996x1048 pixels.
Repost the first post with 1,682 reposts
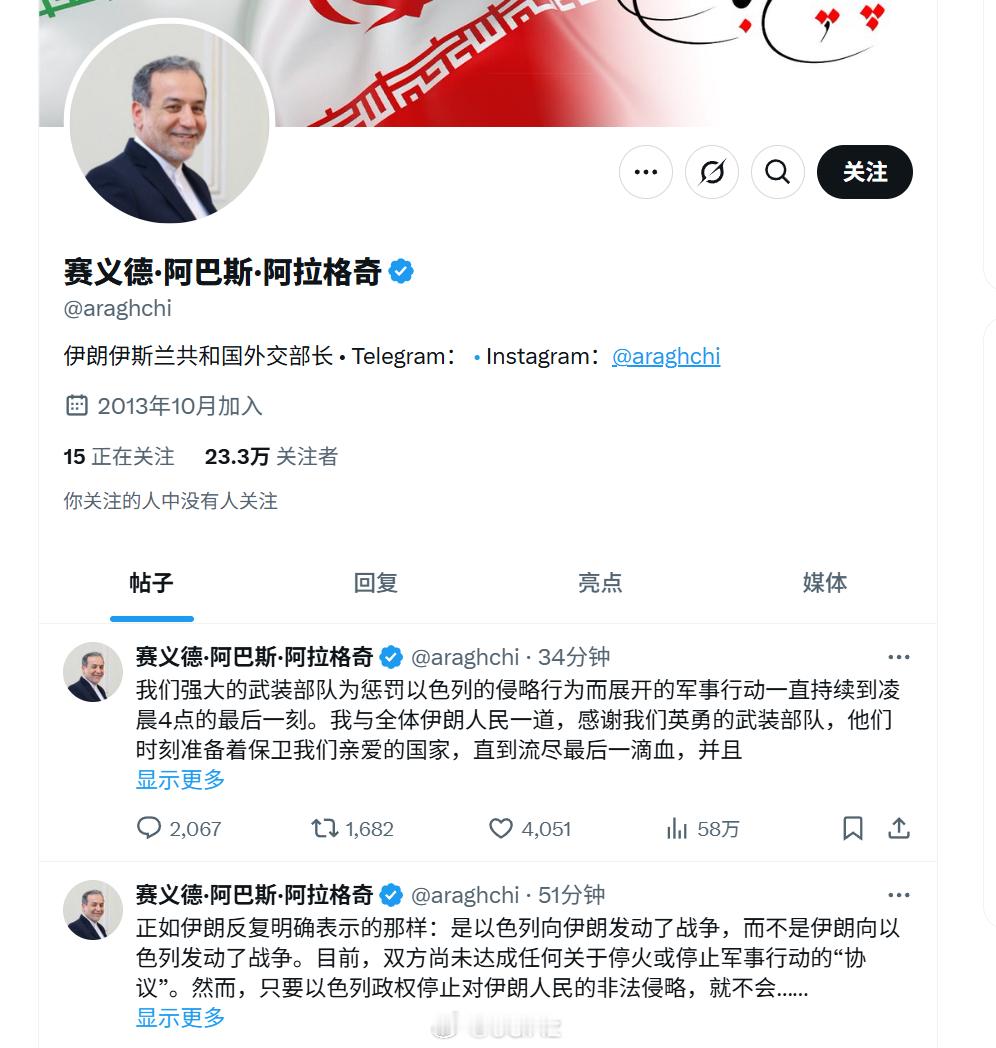coord(325,829)
